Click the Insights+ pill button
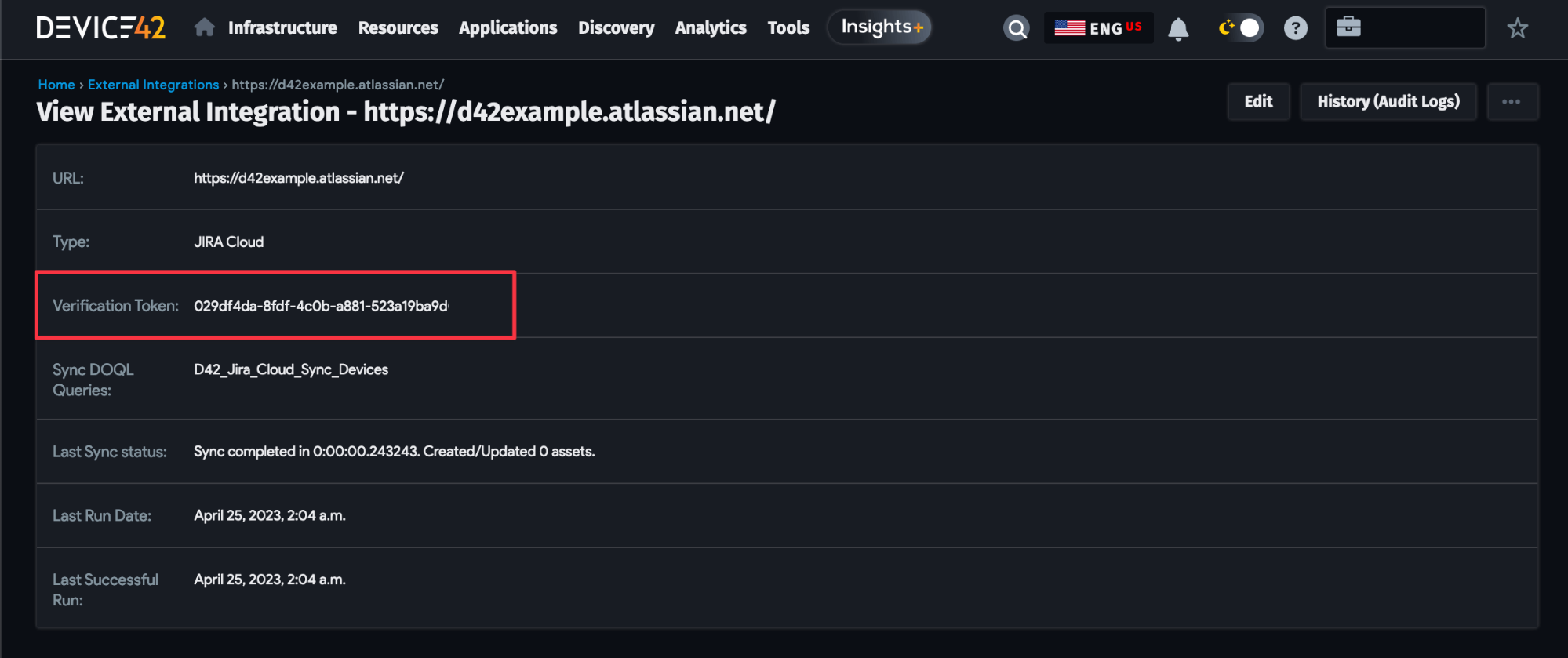The width and height of the screenshot is (1568, 658). [x=880, y=27]
